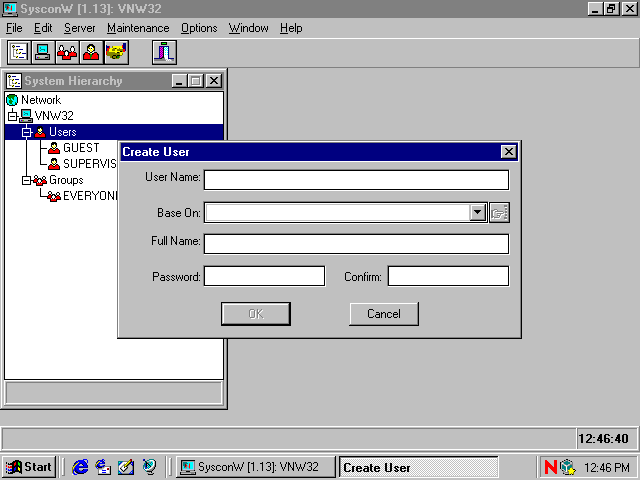Viewport: 640px width, 480px height.
Task: Select the Network label in tree
Action: pos(41,100)
